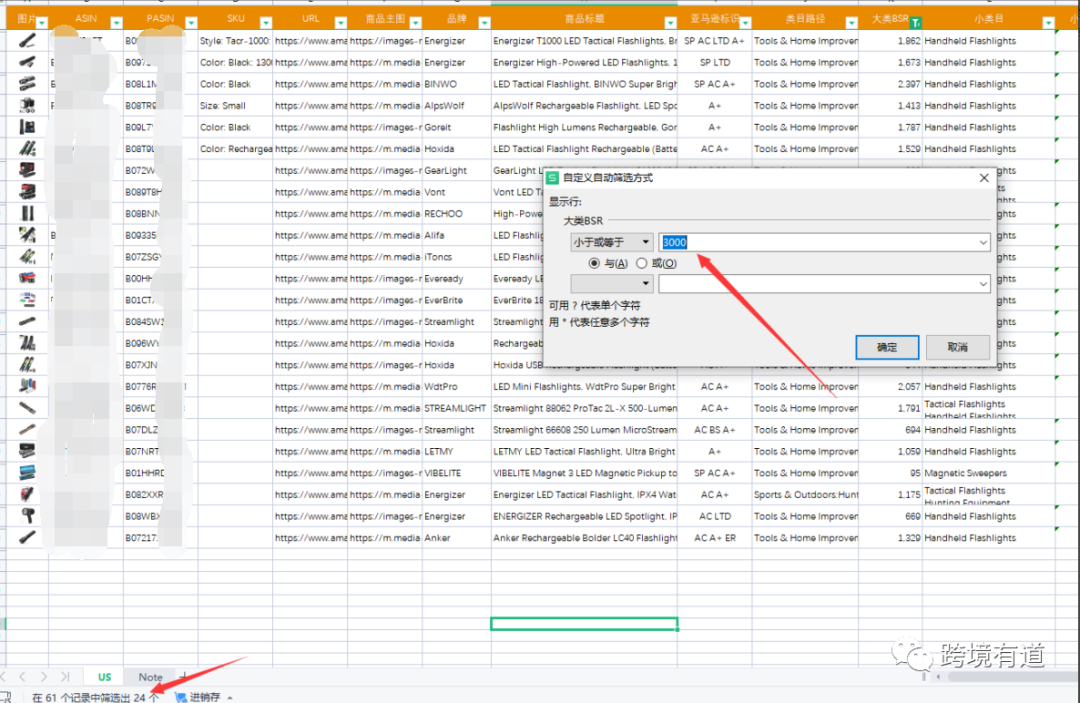Open the SKU column filter arrow
Image resolution: width=1080 pixels, height=703 pixels.
tap(266, 23)
